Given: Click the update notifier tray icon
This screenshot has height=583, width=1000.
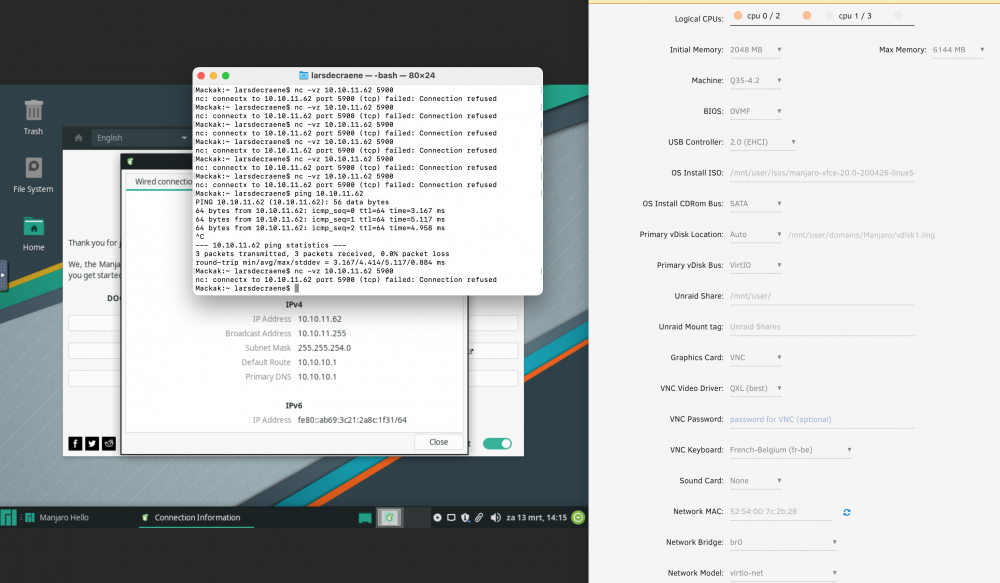Looking at the screenshot, I should click(x=438, y=517).
